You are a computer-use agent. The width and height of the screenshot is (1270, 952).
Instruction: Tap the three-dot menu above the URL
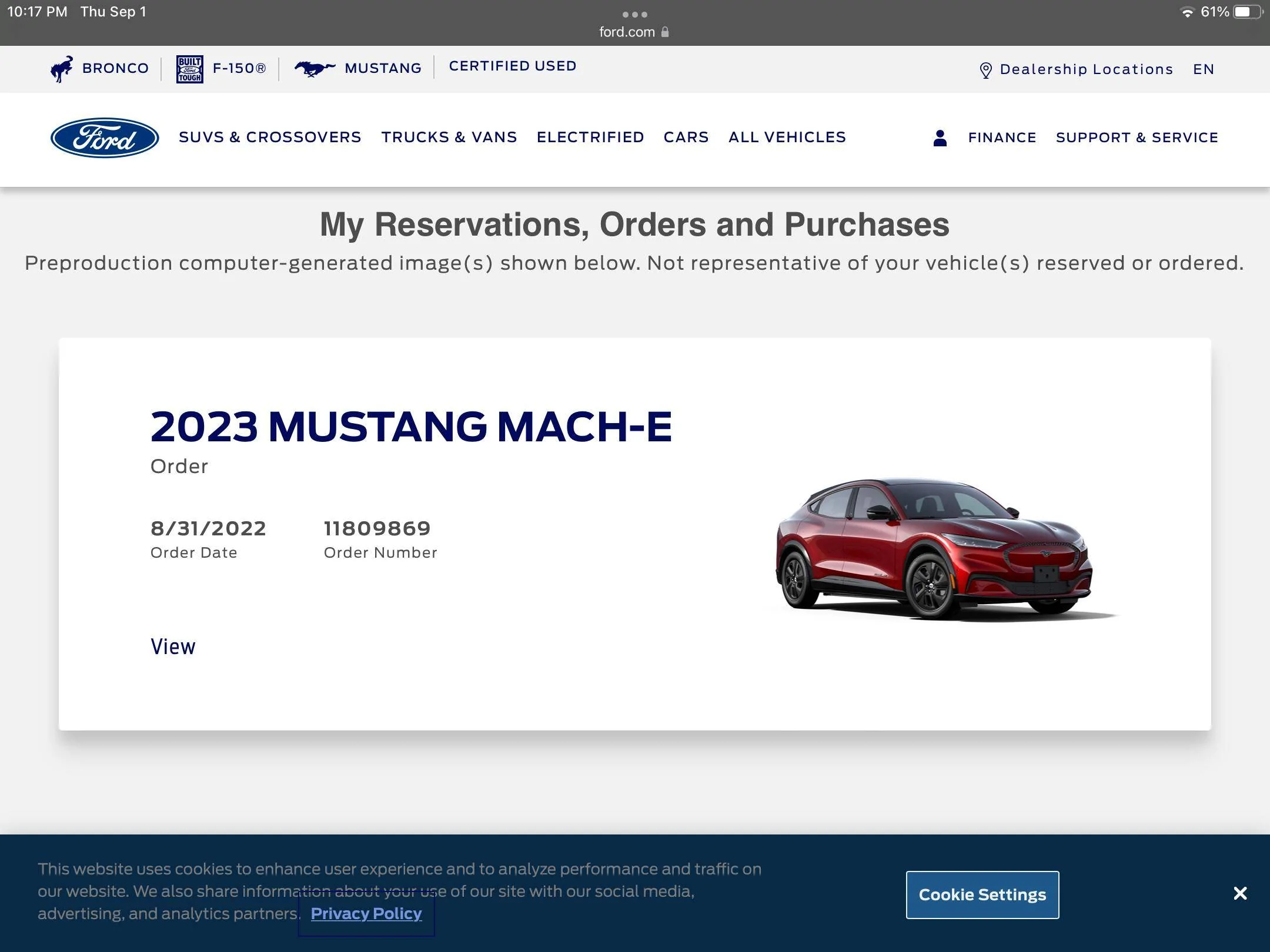coord(635,14)
